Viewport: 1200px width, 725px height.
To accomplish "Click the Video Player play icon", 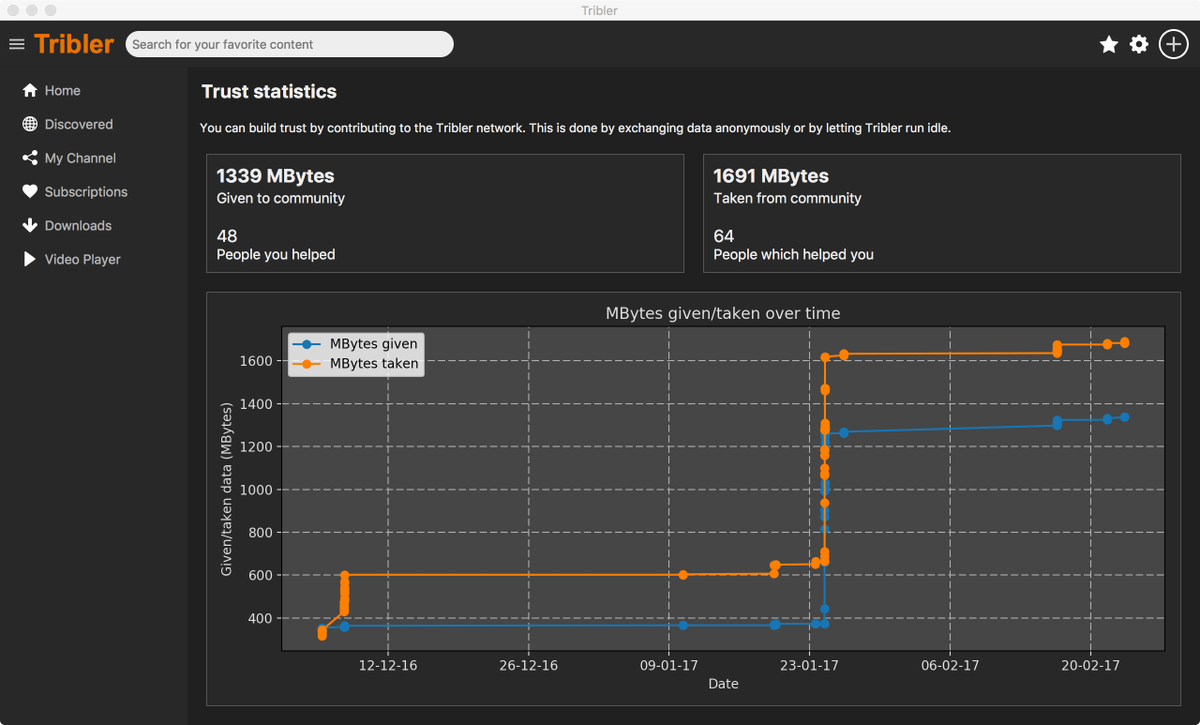I will (29, 259).
